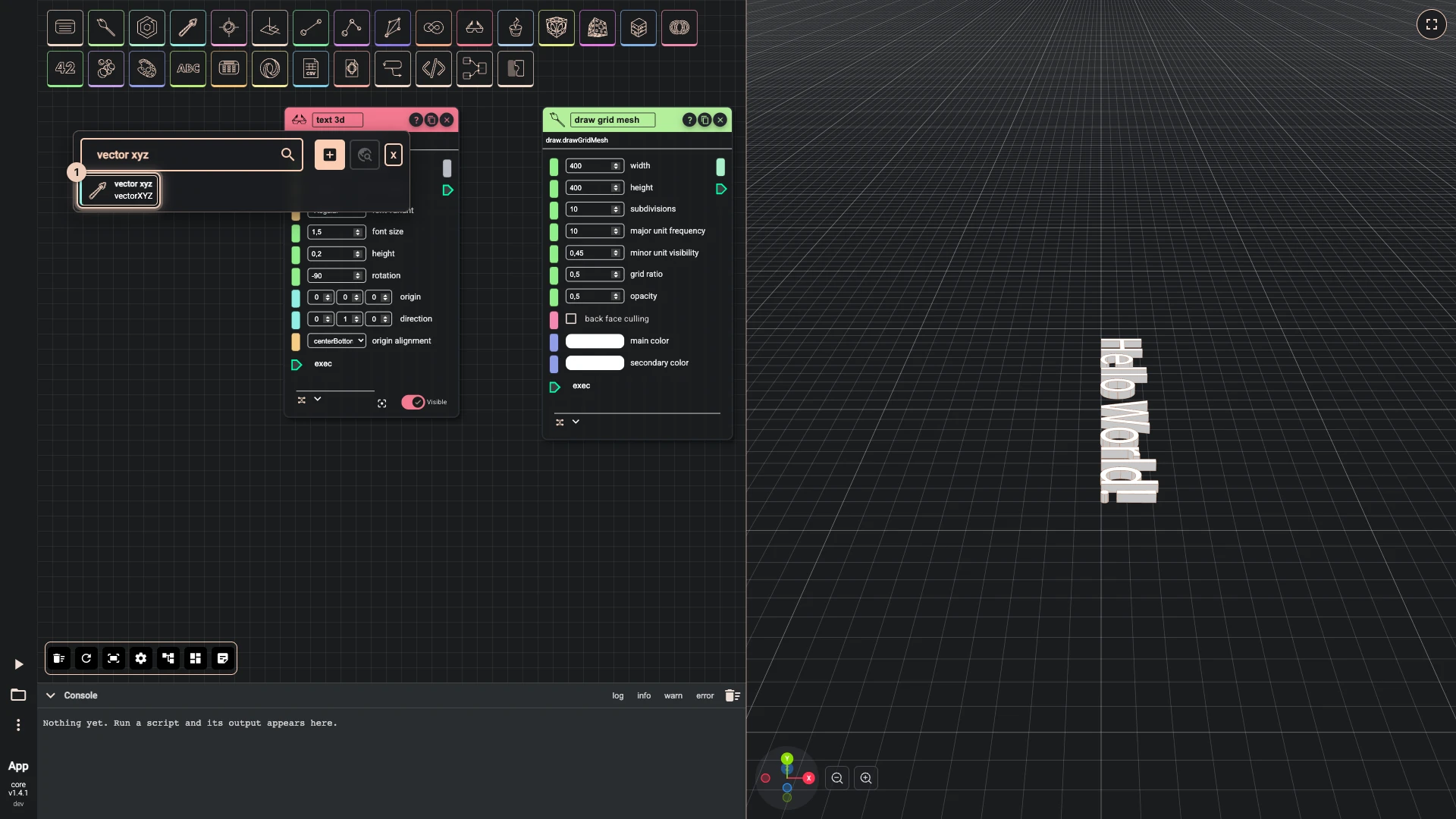Select the stacked brick cube category icon

point(639,28)
